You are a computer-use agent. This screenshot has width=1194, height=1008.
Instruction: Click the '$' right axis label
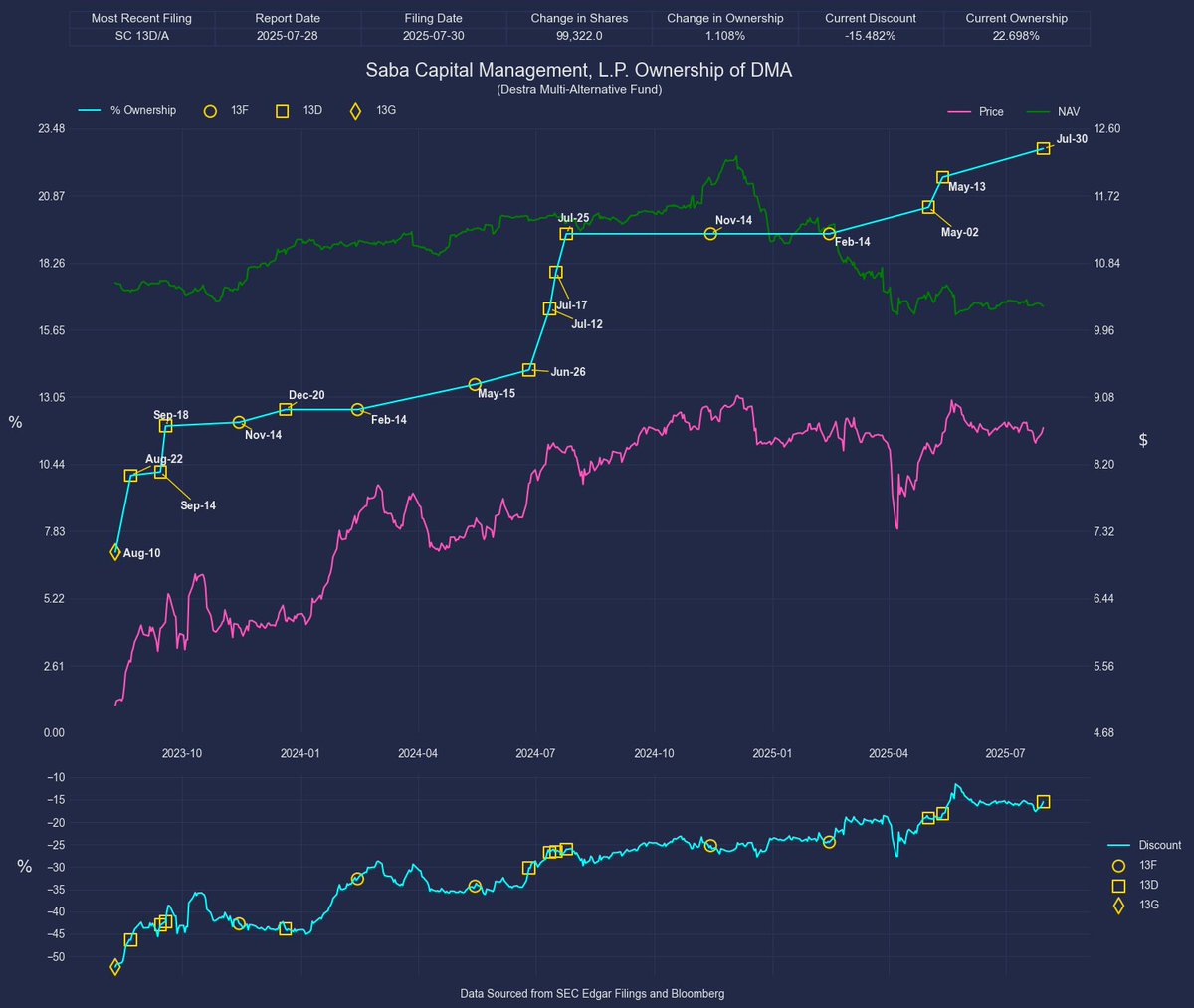coord(1143,440)
